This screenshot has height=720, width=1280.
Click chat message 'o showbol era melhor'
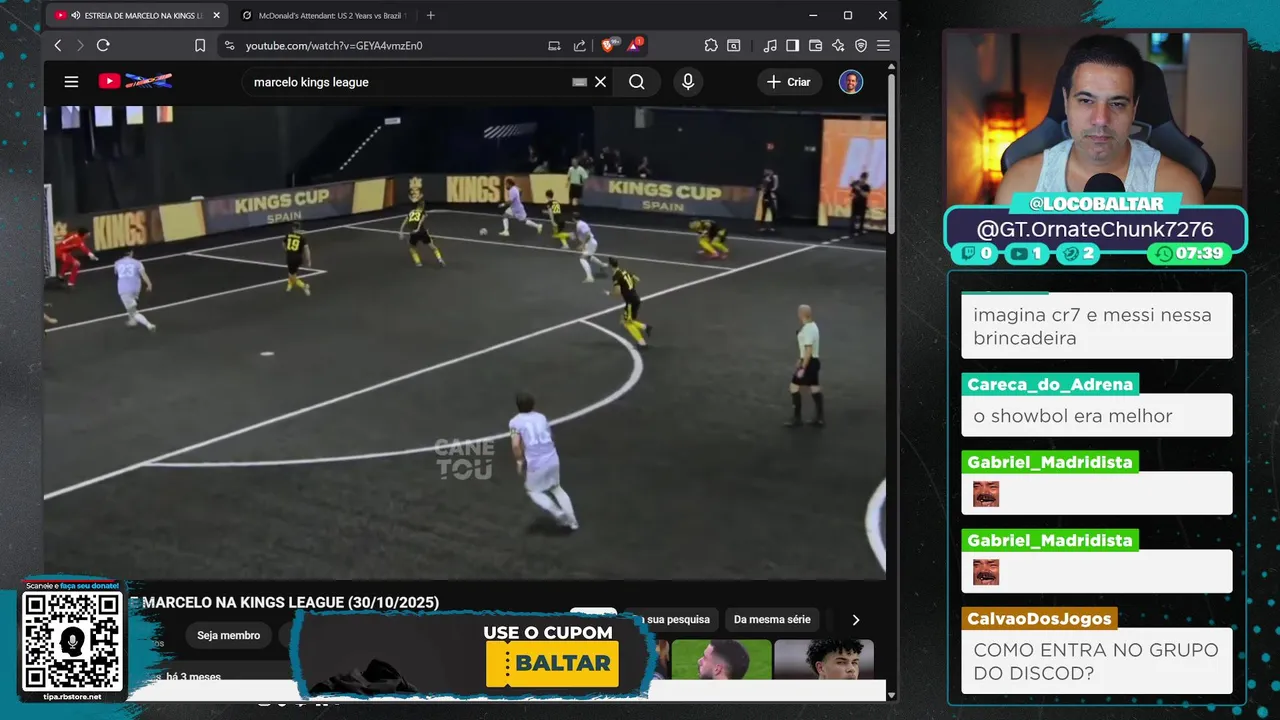click(x=1072, y=416)
